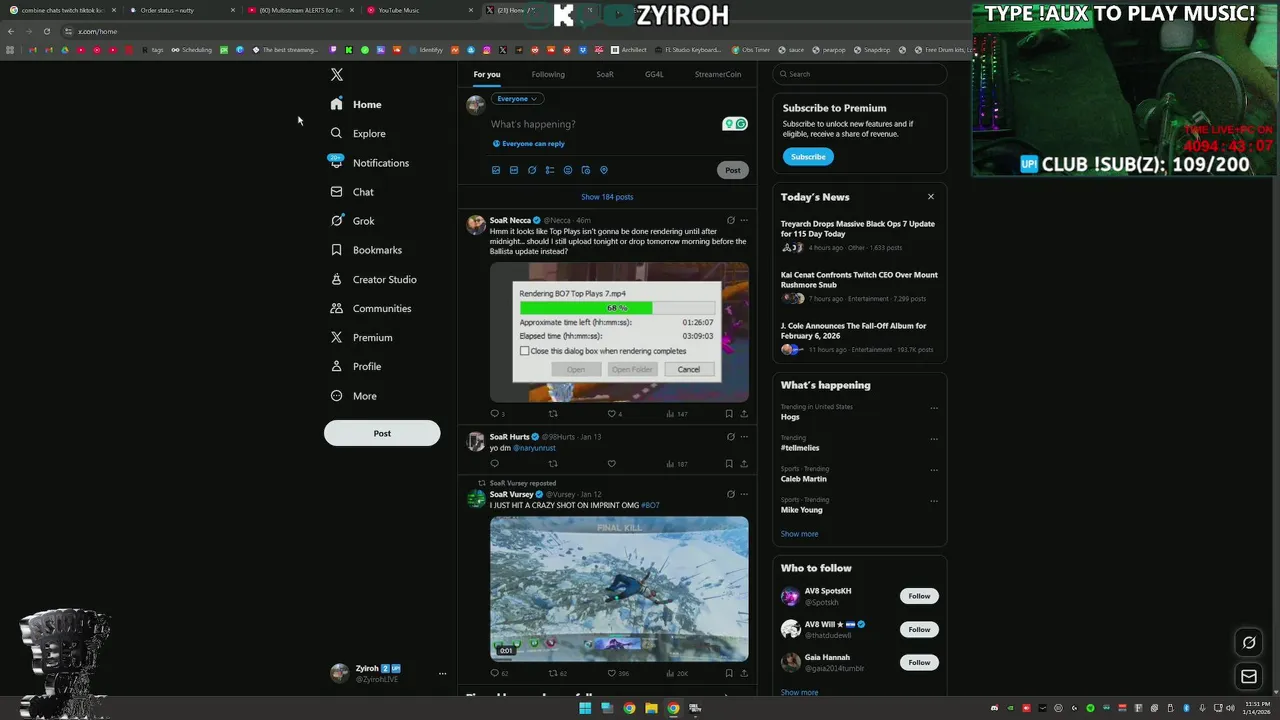The image size is (1280, 720).
Task: Subscribe to Premium
Action: [808, 157]
